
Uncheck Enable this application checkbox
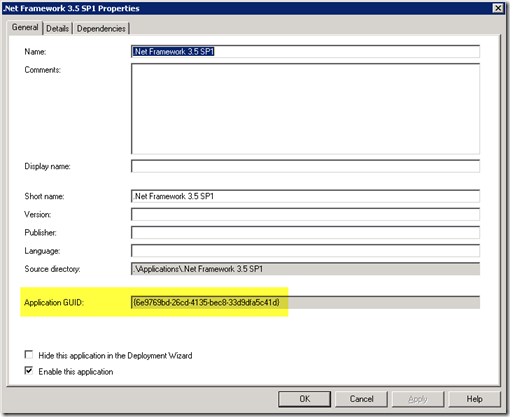click(x=29, y=370)
